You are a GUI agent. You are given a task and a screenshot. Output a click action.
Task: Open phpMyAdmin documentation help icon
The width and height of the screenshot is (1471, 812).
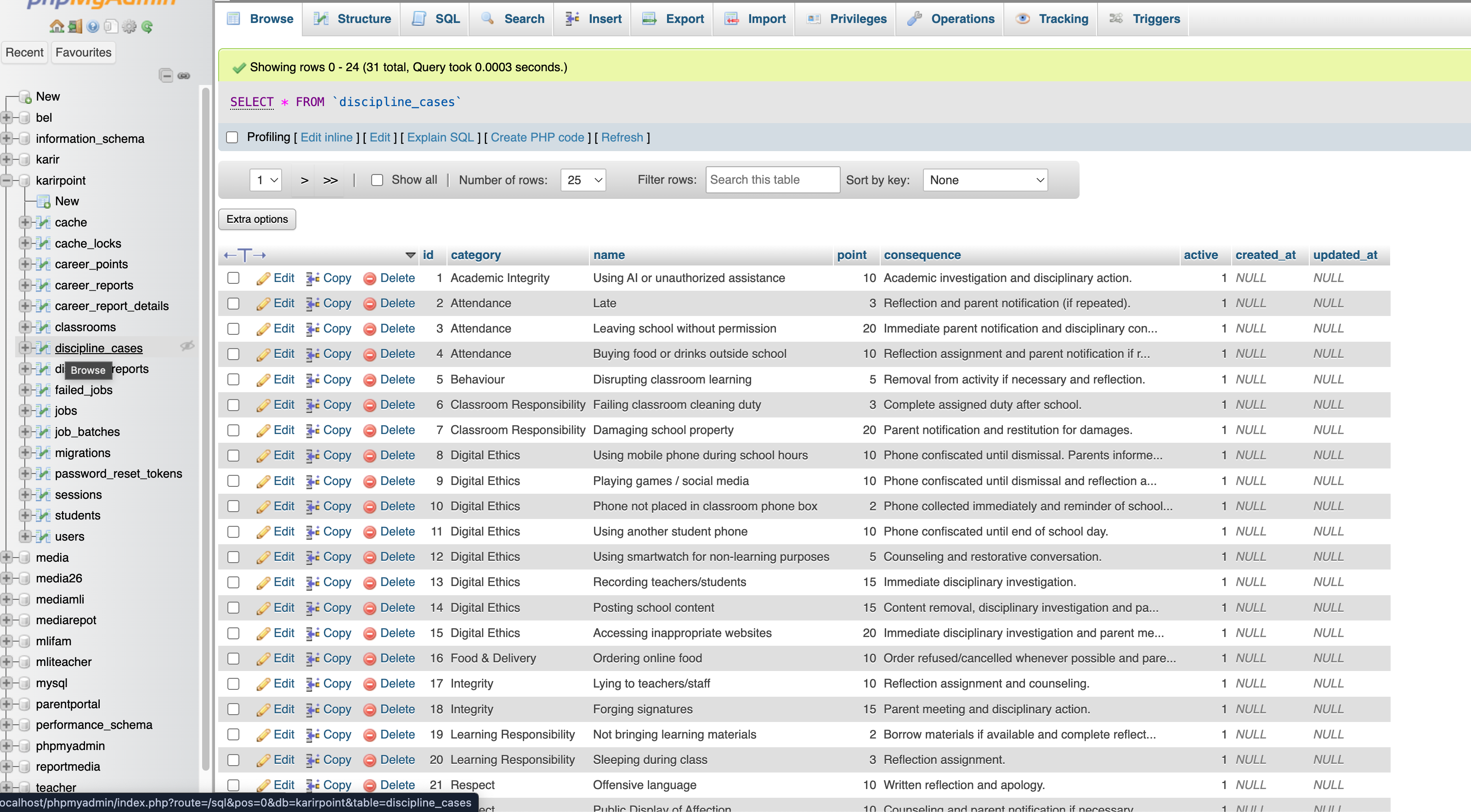(x=93, y=26)
